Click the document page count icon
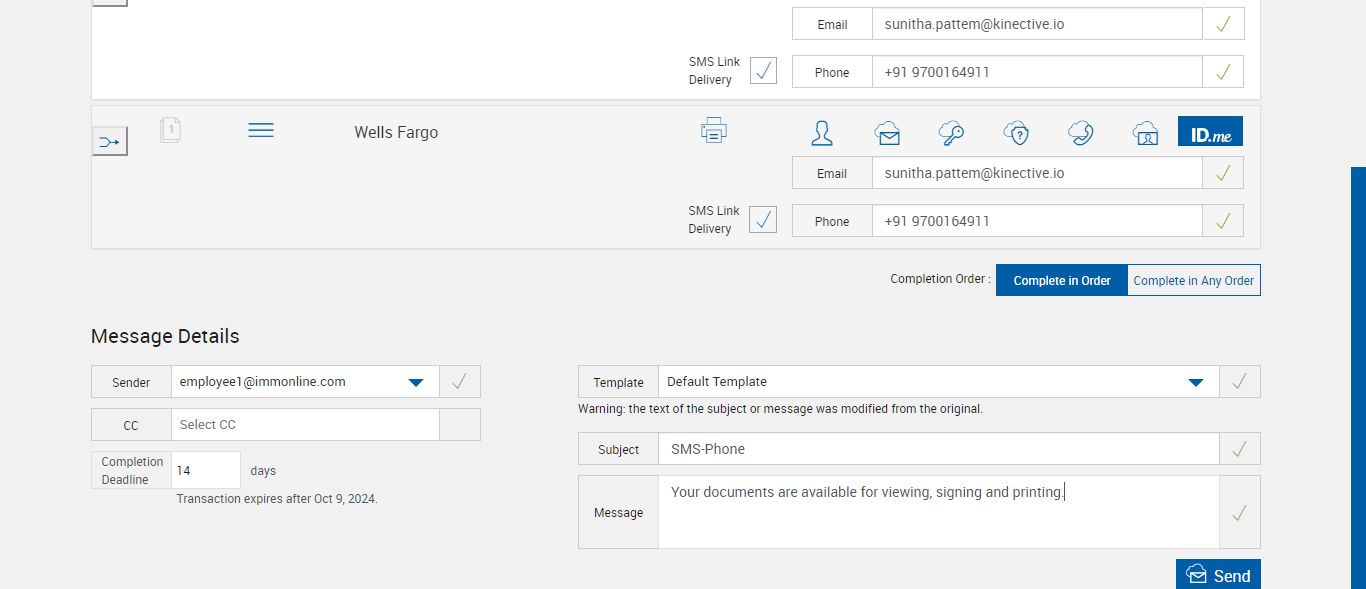Image resolution: width=1366 pixels, height=589 pixels. [x=170, y=130]
